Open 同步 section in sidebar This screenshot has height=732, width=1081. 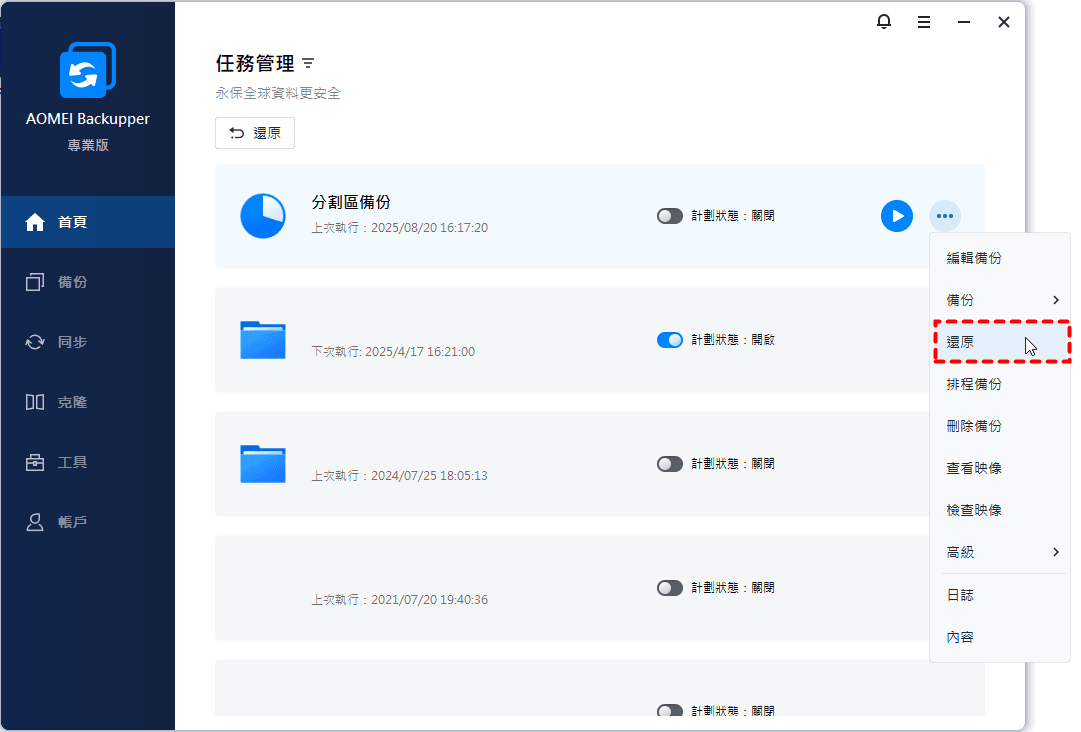(x=88, y=342)
